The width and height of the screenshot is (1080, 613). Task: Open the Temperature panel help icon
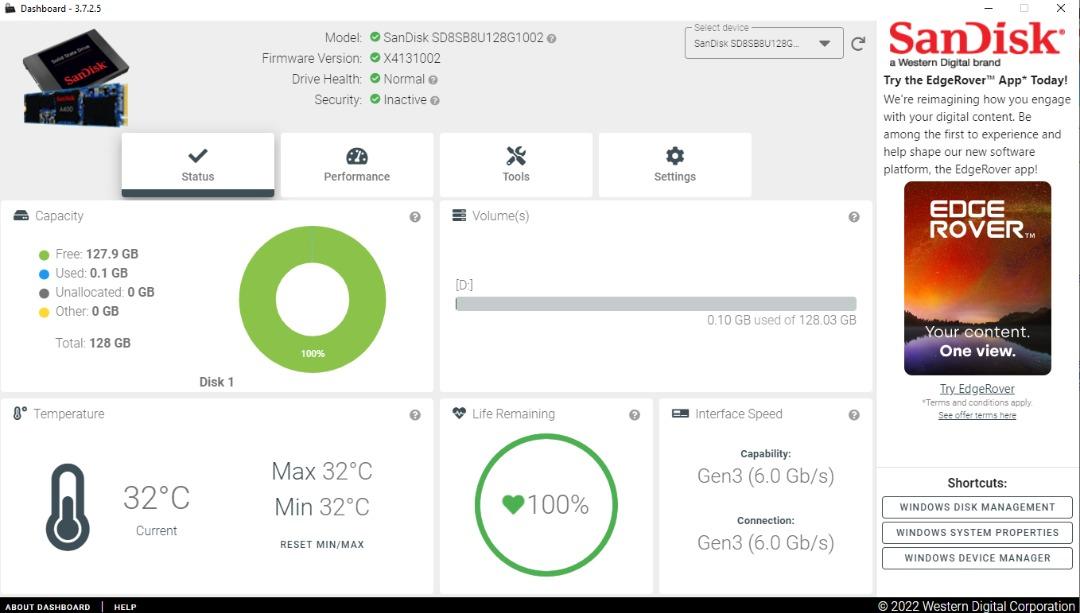(415, 415)
